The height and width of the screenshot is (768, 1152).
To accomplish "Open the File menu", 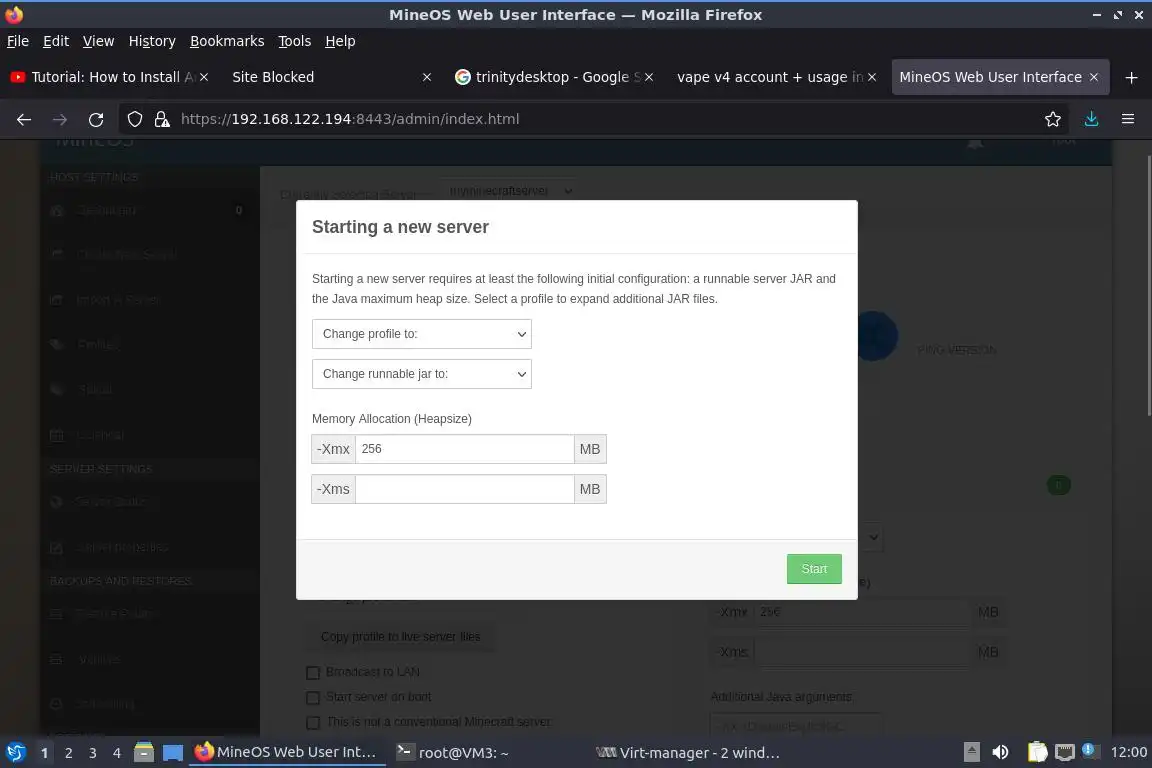I will pos(18,41).
